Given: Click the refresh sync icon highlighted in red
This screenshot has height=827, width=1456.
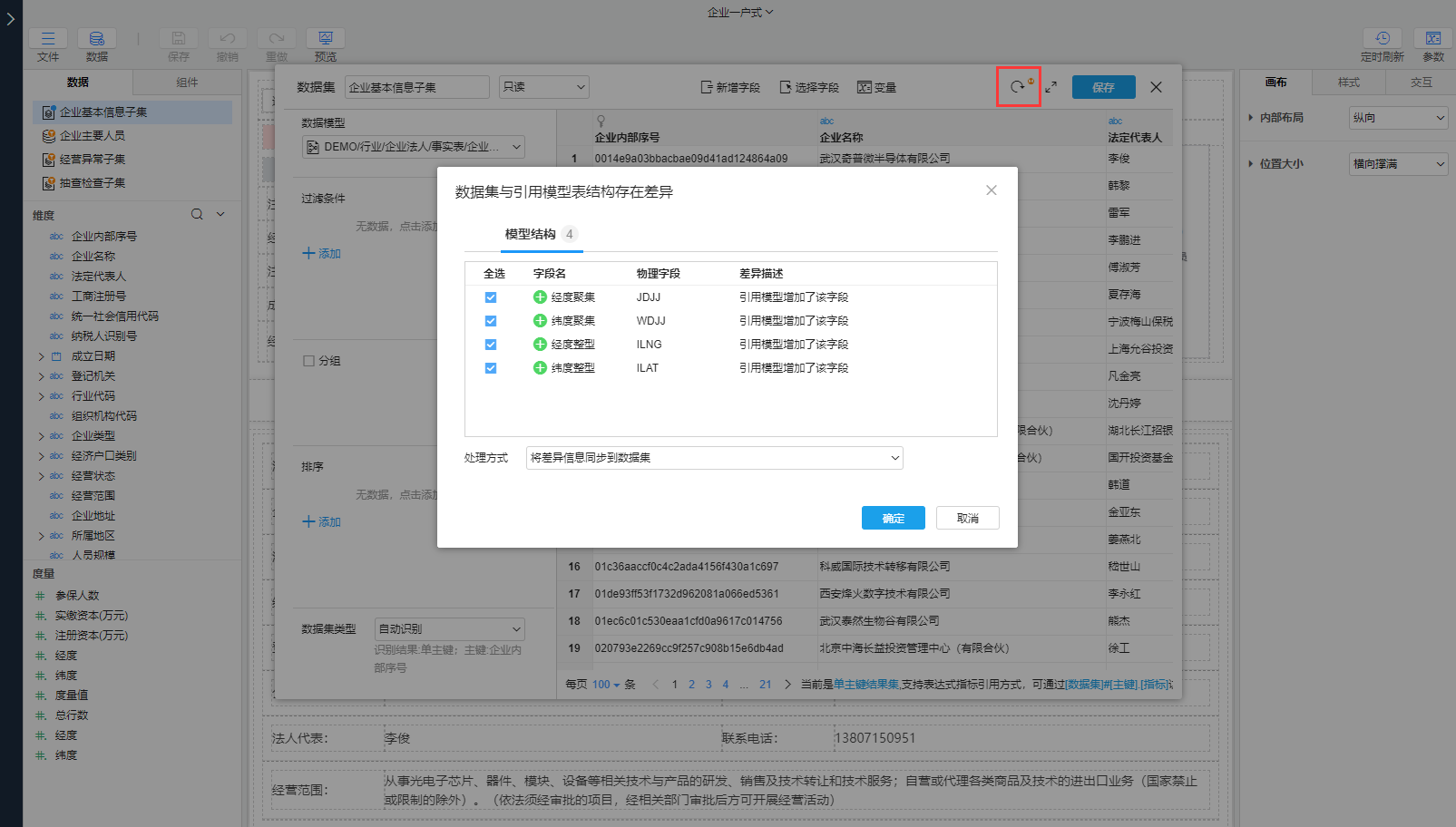Looking at the screenshot, I should (x=1018, y=87).
